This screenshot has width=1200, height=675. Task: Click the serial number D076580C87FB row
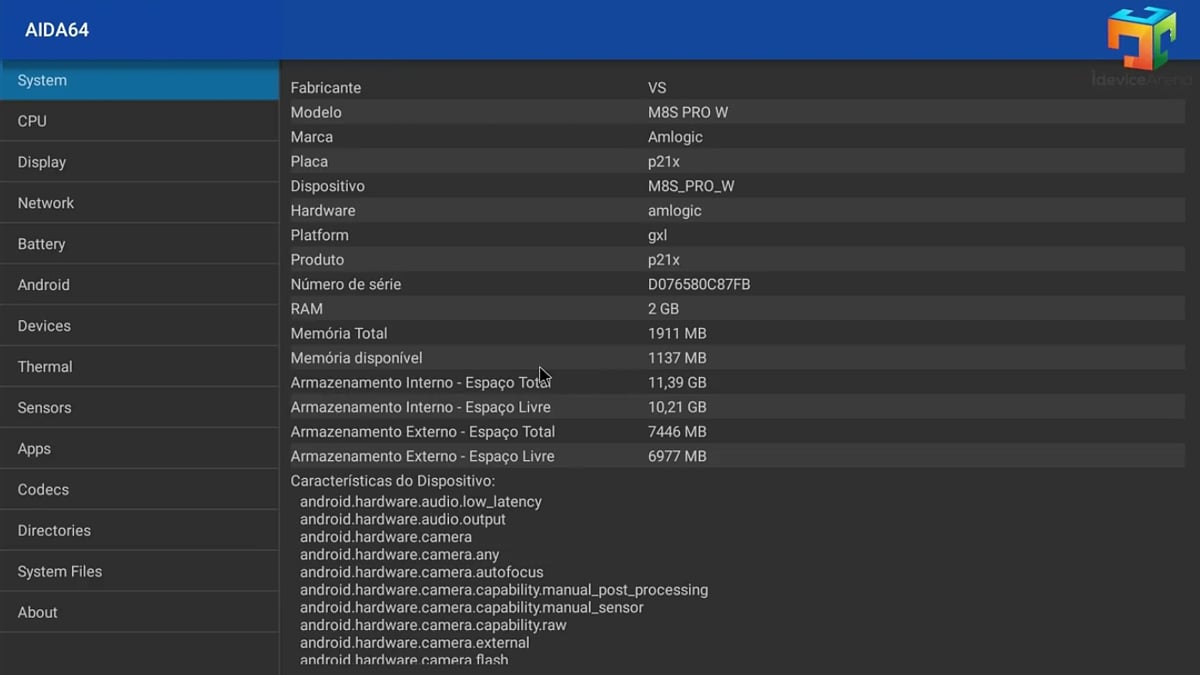point(600,284)
